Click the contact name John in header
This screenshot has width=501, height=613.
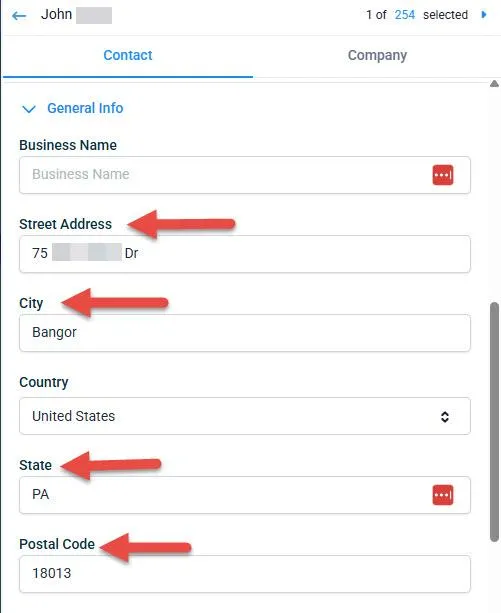click(x=57, y=14)
